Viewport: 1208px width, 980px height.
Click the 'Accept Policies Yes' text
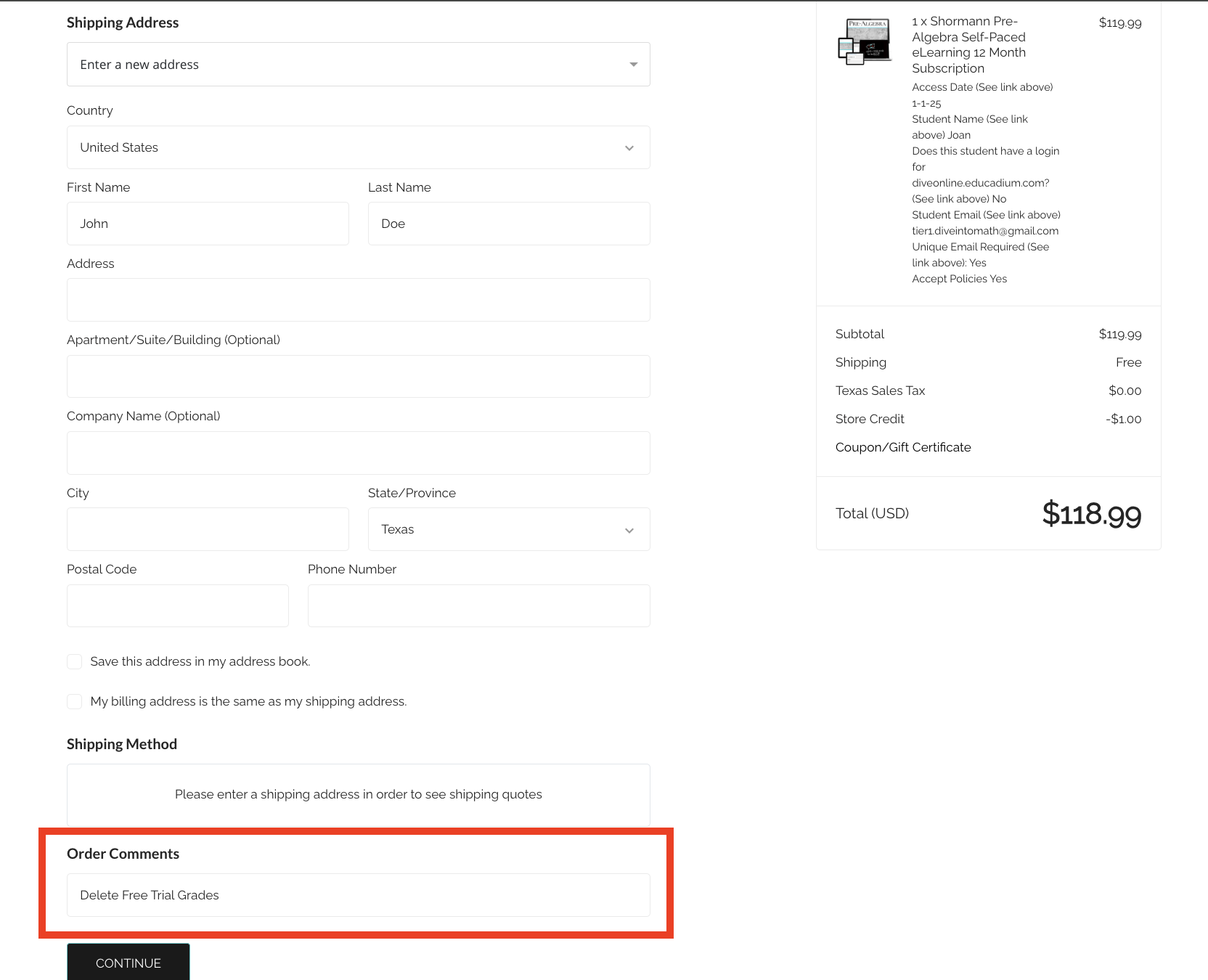point(959,279)
